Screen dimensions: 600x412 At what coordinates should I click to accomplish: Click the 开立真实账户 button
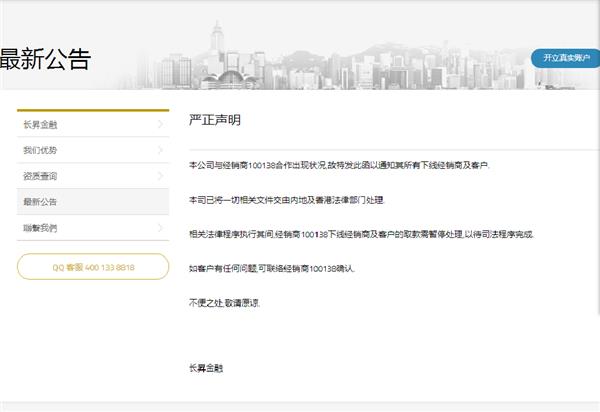566,58
